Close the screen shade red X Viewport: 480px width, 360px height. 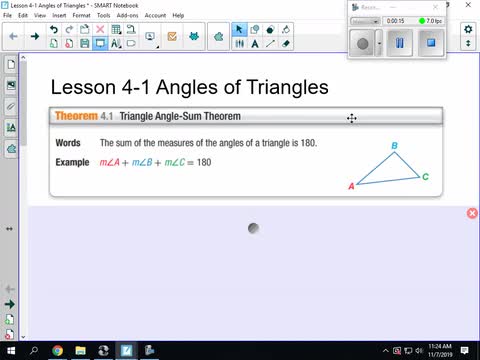click(x=472, y=213)
